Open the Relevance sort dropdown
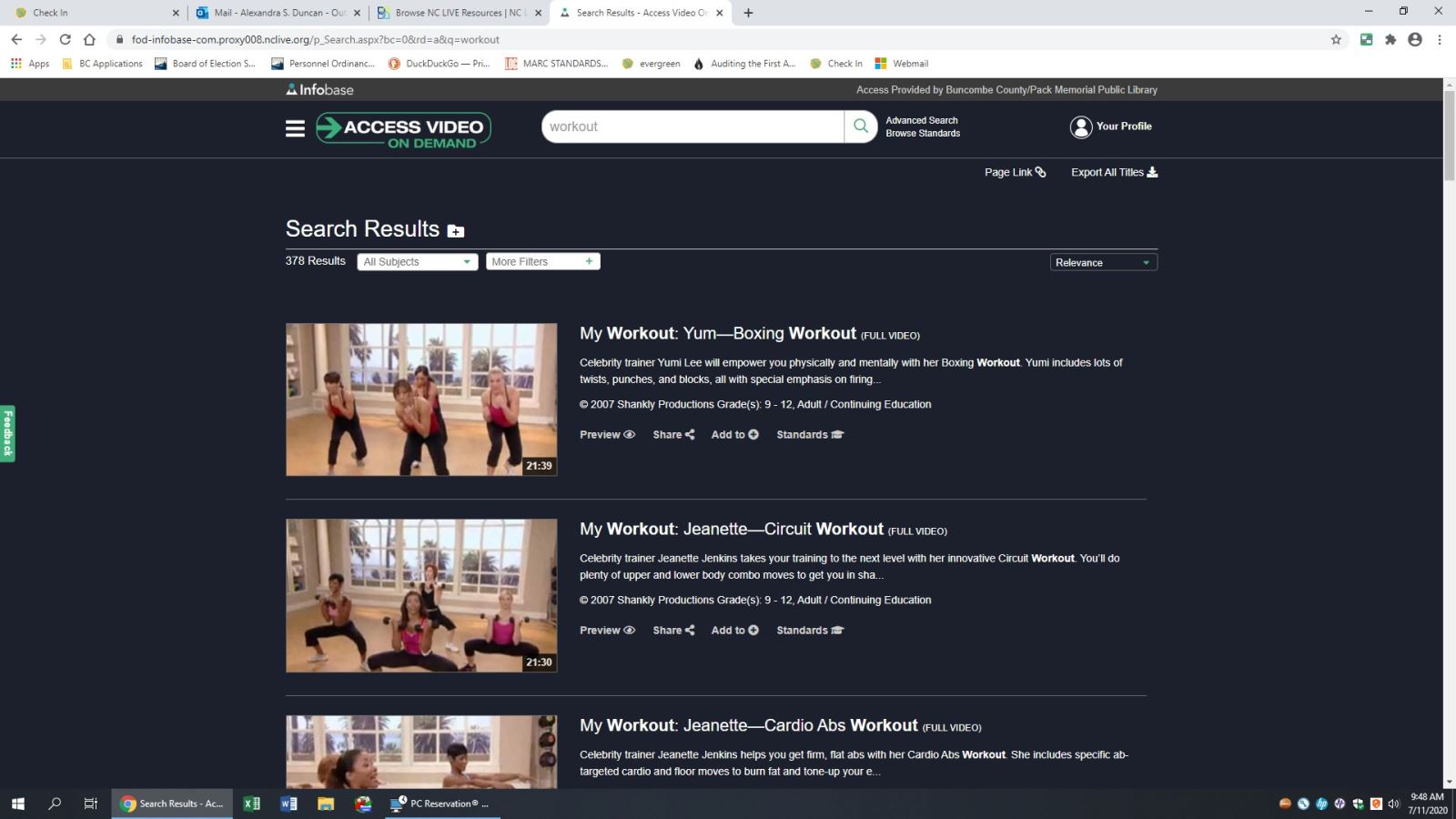This screenshot has height=819, width=1456. (x=1103, y=263)
